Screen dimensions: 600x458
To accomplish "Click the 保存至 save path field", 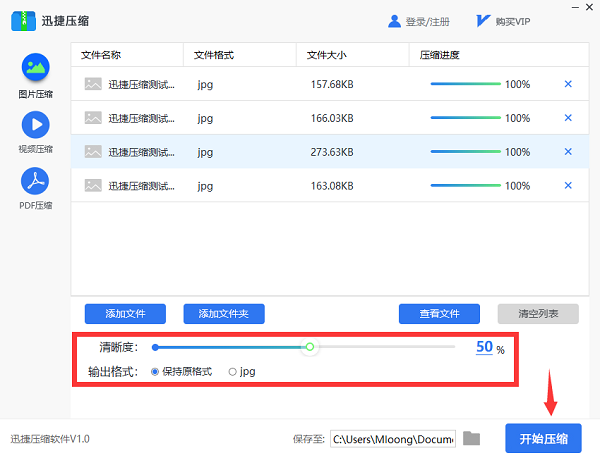I will coord(392,438).
